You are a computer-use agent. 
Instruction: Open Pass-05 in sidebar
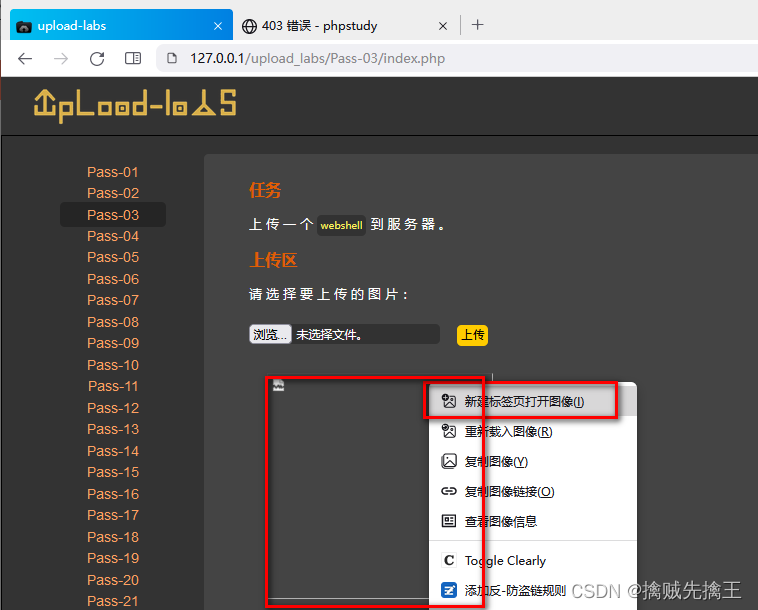click(x=113, y=258)
